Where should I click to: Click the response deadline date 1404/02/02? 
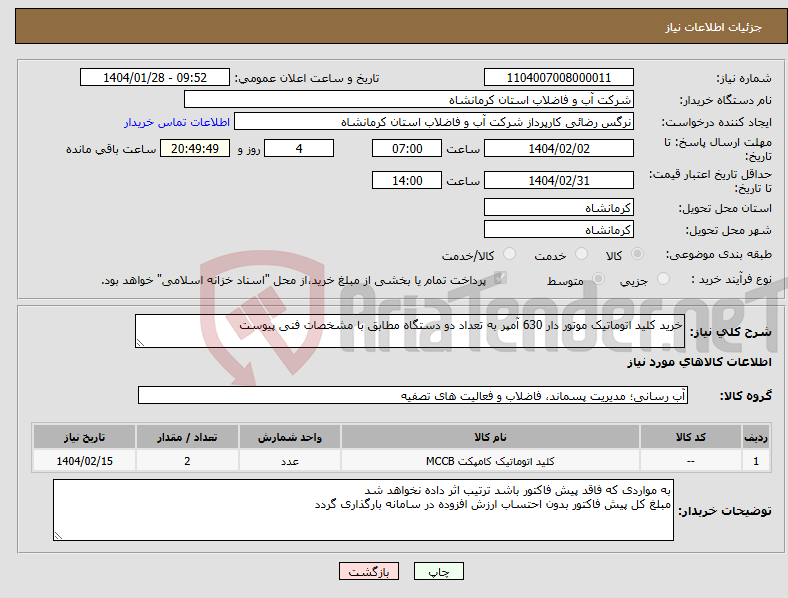pos(558,148)
